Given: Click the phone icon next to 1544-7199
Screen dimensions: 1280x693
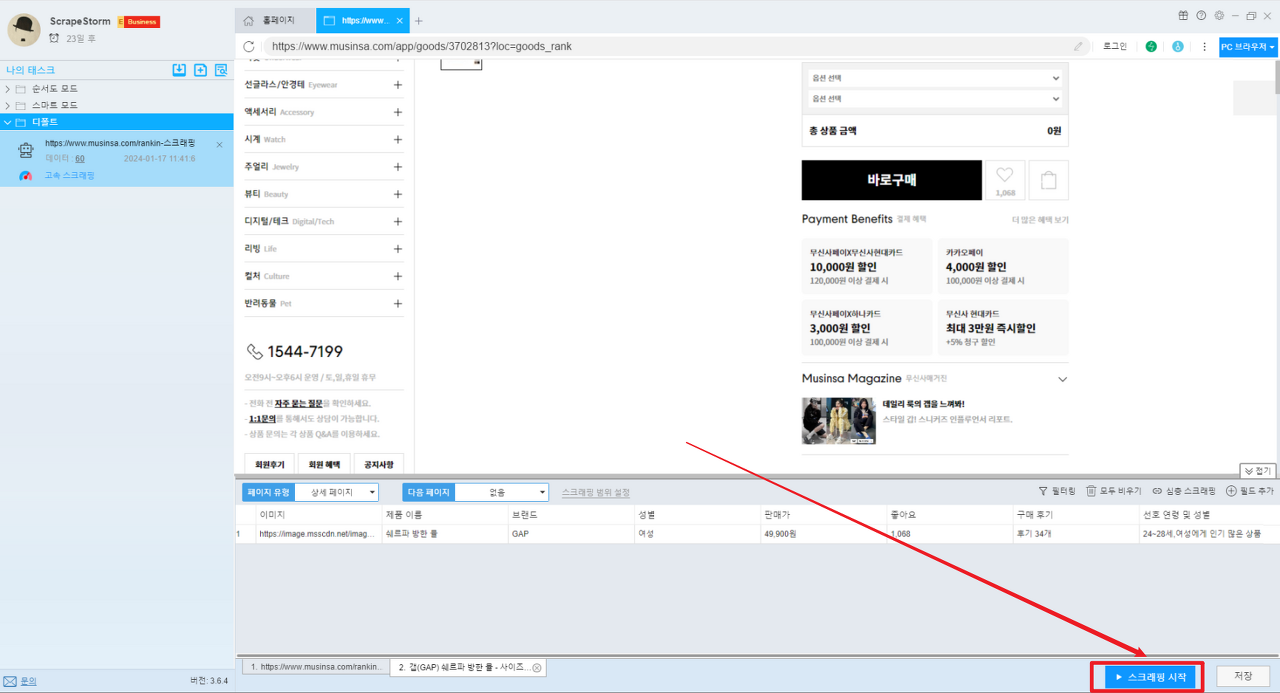Looking at the screenshot, I should pyautogui.click(x=254, y=352).
